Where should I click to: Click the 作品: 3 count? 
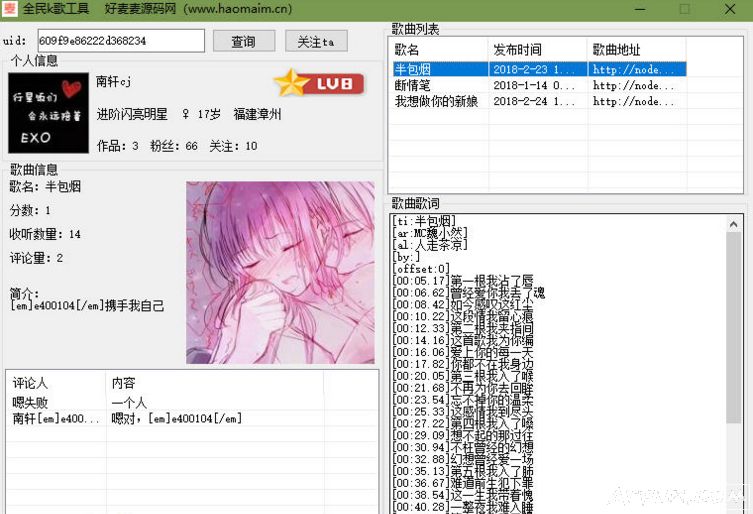point(118,146)
